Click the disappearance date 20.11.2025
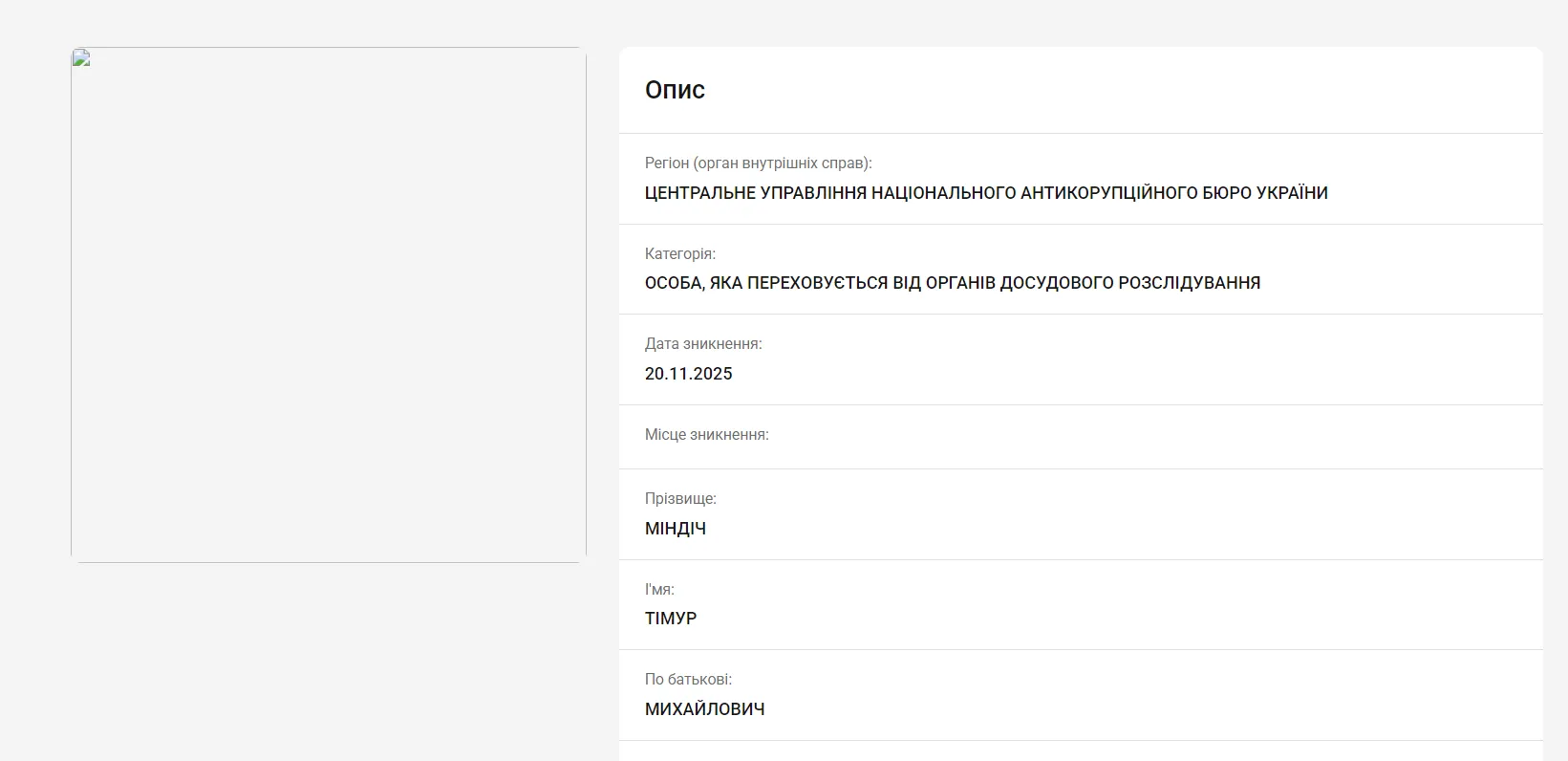 coord(688,374)
